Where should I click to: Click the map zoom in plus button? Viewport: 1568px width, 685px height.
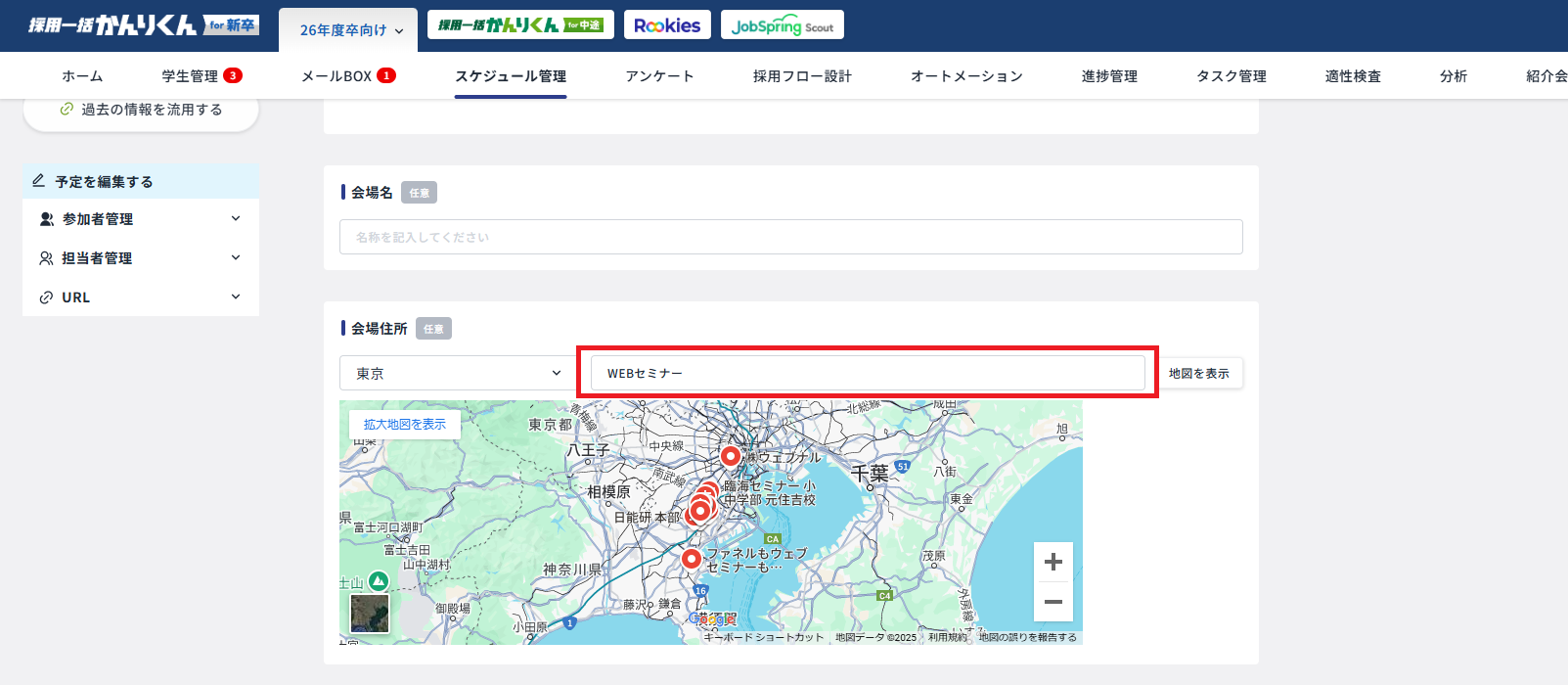point(1053,562)
